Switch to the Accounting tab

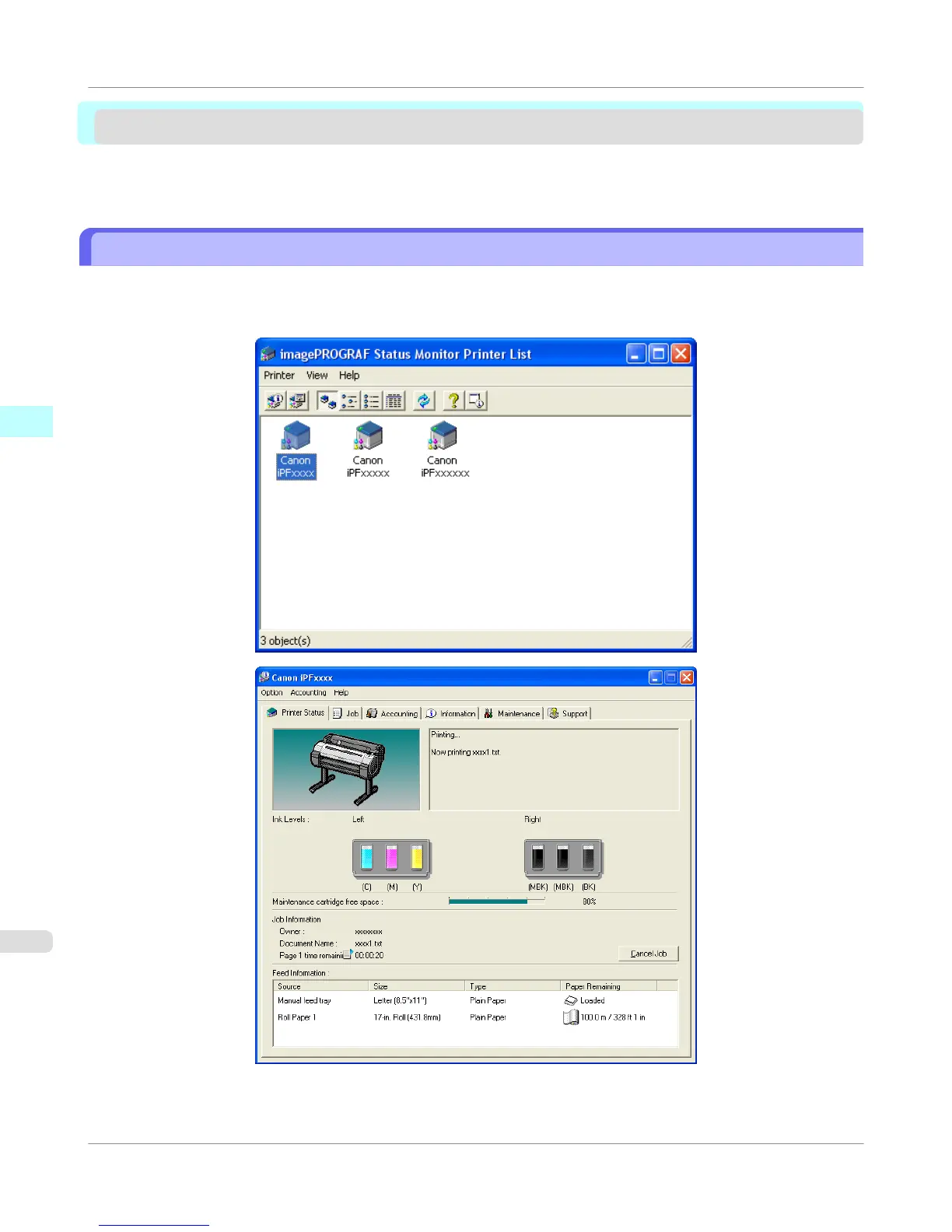[x=393, y=713]
